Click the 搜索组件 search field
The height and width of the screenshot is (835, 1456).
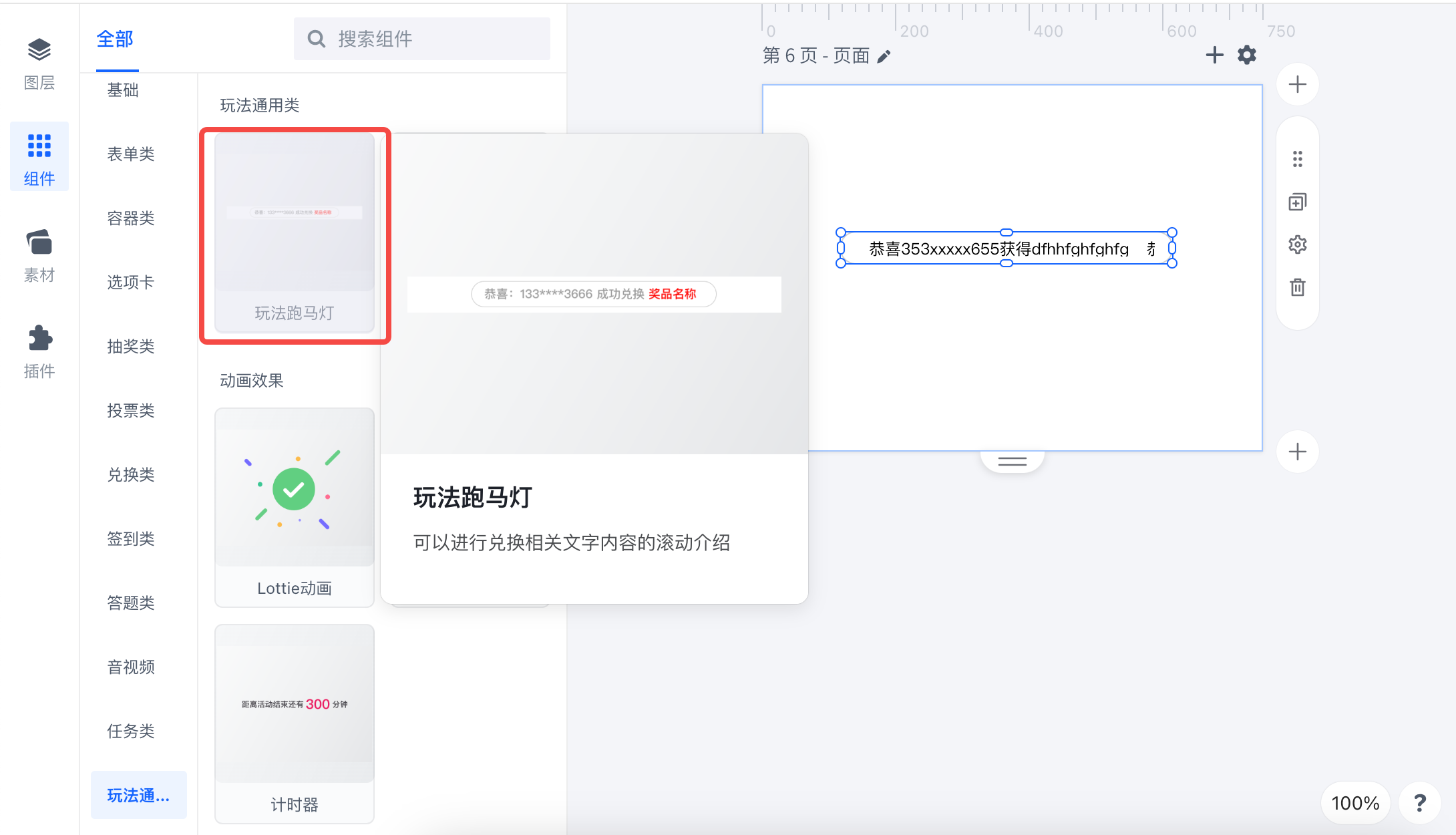pos(422,39)
